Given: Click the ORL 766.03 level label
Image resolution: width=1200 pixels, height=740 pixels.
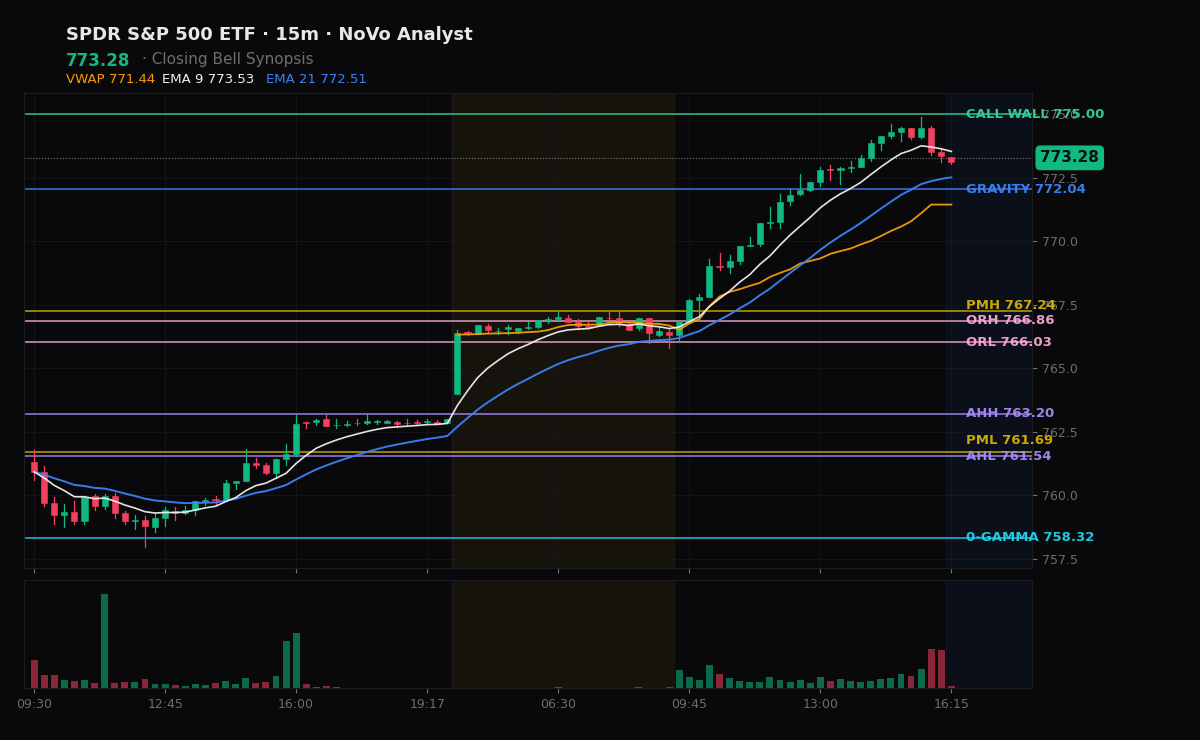Looking at the screenshot, I should 1009,342.
